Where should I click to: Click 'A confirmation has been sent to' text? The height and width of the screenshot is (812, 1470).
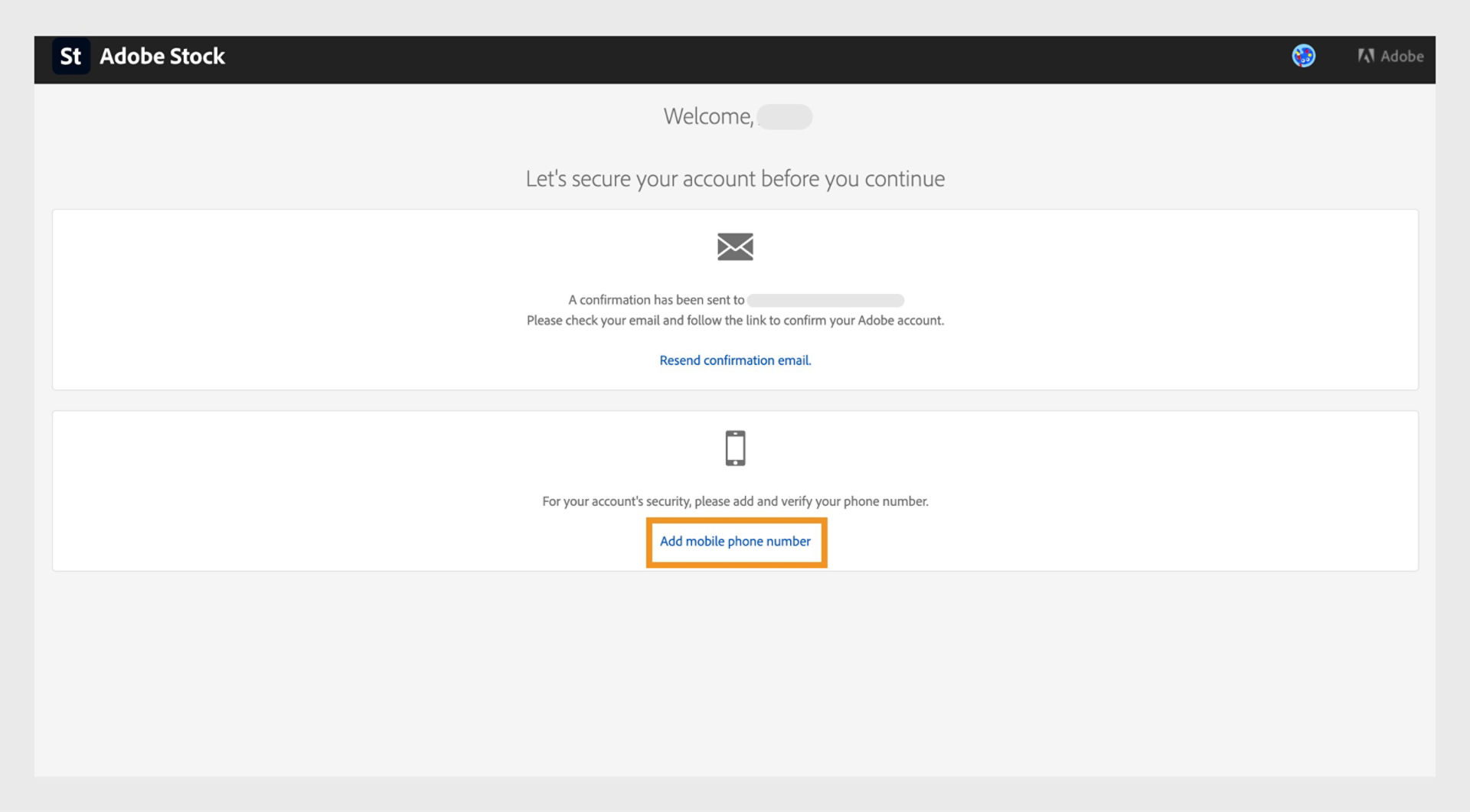point(656,300)
